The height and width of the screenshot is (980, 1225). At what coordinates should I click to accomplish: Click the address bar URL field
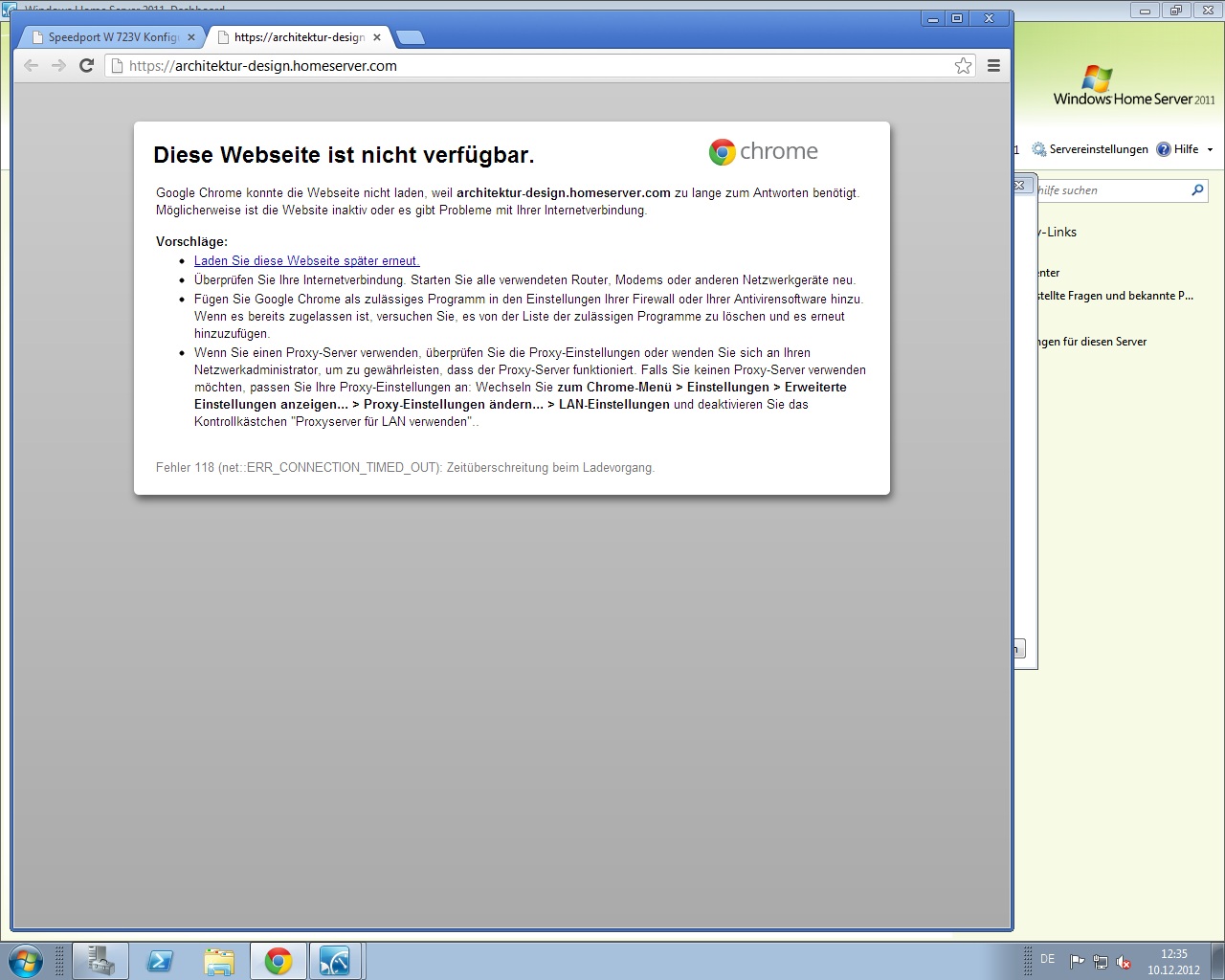(x=541, y=66)
